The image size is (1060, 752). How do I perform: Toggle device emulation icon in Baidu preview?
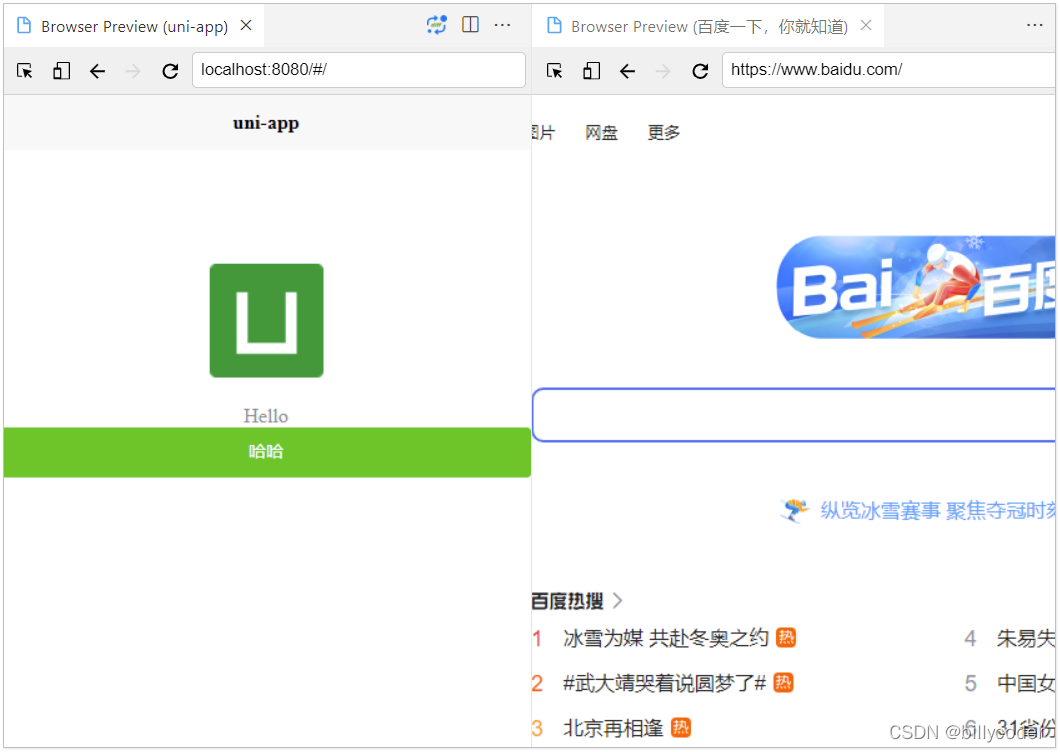(592, 70)
